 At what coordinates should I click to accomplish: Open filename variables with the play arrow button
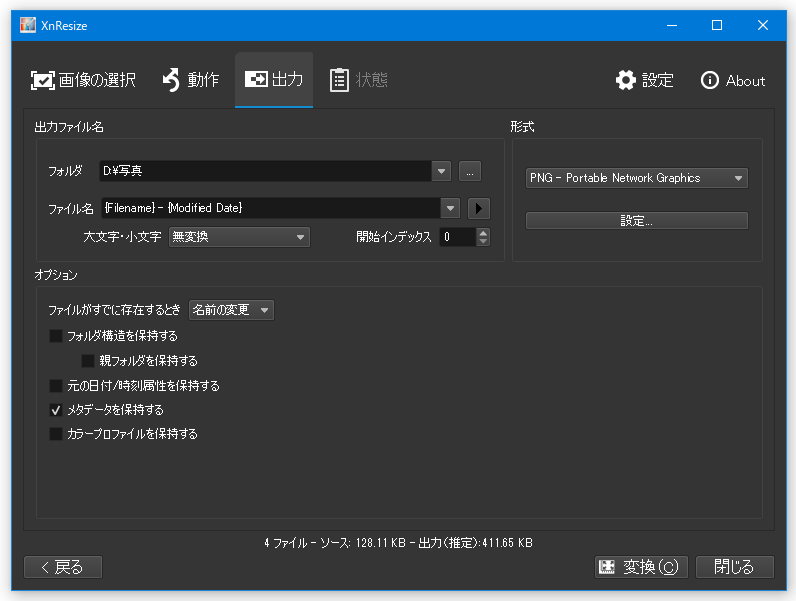coord(479,208)
